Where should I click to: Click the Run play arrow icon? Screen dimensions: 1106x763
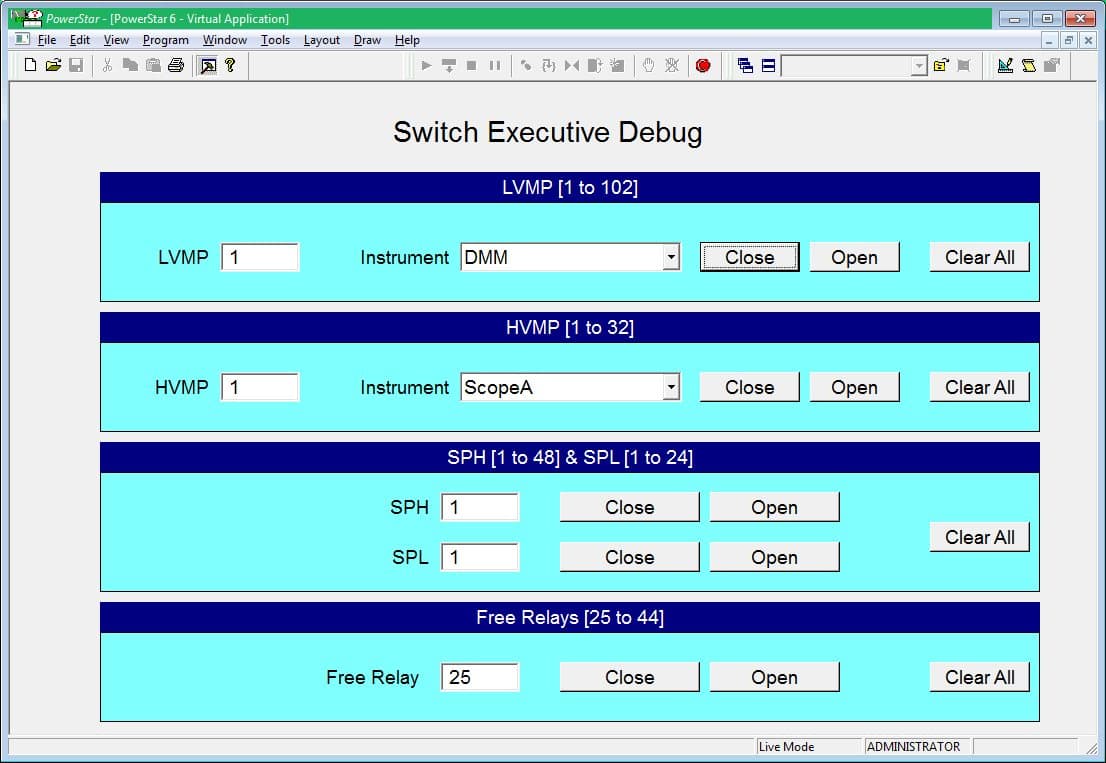click(426, 66)
